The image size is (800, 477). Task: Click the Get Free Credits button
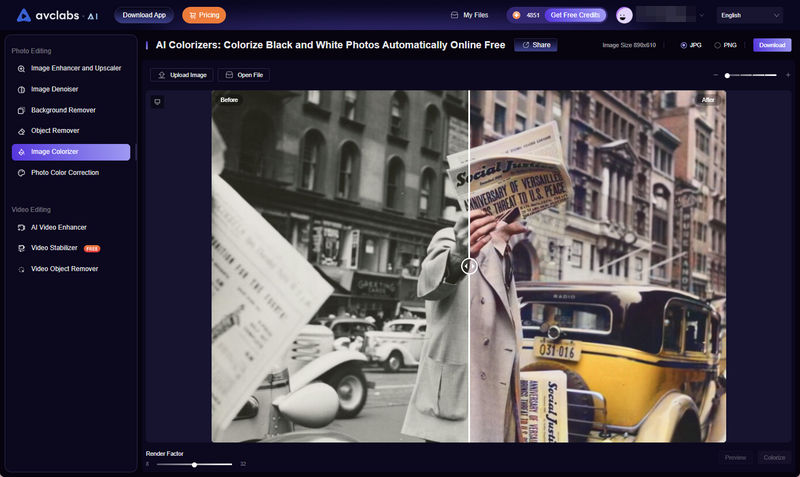point(574,15)
